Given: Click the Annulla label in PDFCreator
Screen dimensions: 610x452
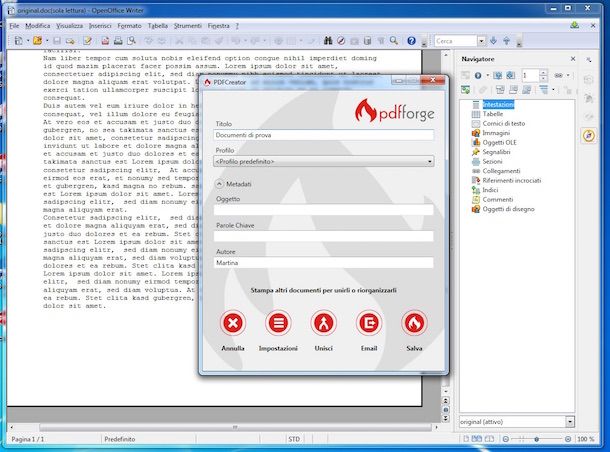Looking at the screenshot, I should (233, 348).
